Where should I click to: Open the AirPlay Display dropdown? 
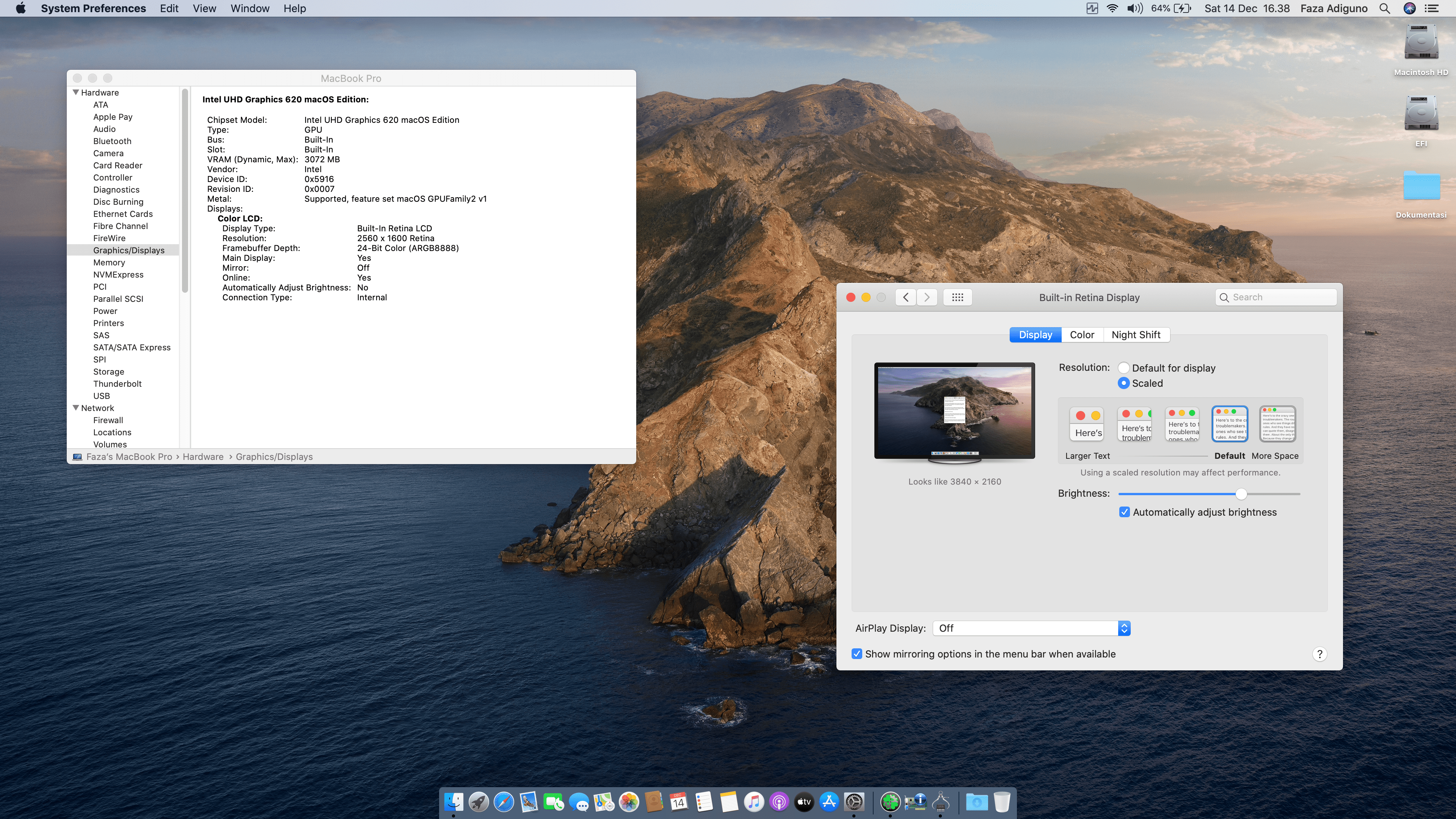[1031, 628]
